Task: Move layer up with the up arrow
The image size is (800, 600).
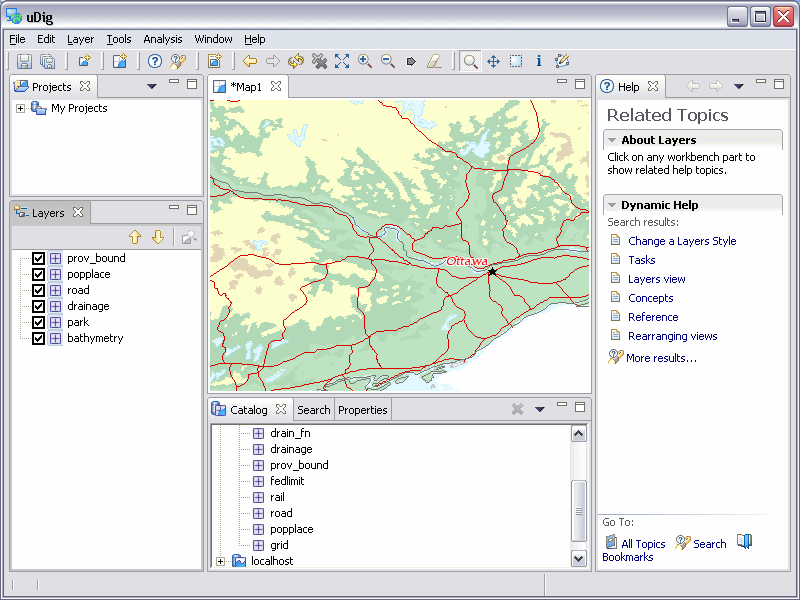Action: (135, 237)
